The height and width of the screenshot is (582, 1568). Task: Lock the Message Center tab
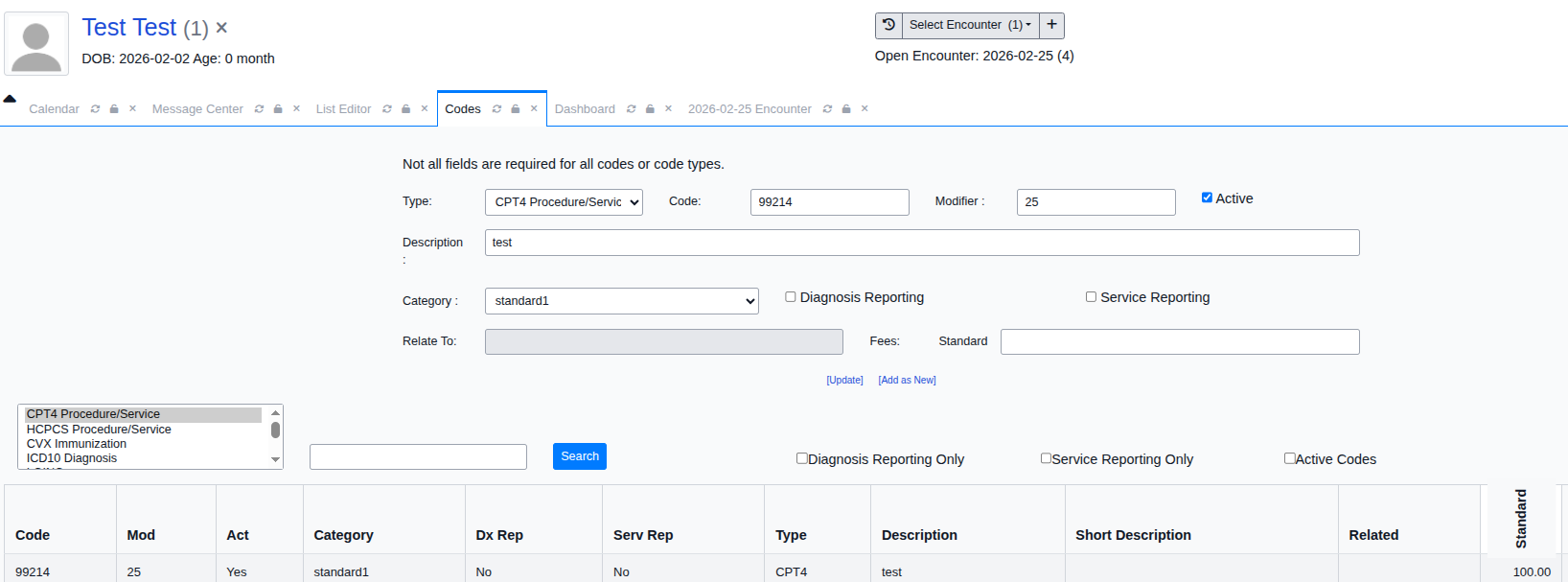pyautogui.click(x=278, y=109)
